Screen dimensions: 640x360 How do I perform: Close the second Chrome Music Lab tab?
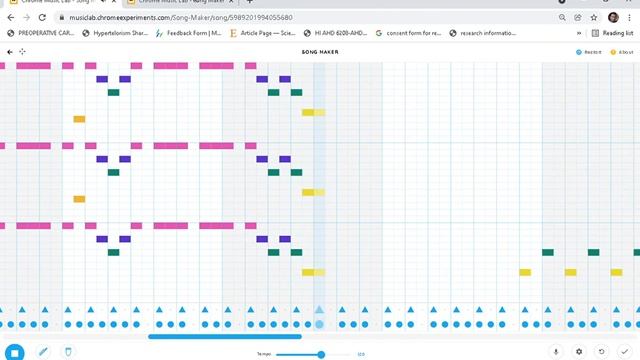[231, 2]
